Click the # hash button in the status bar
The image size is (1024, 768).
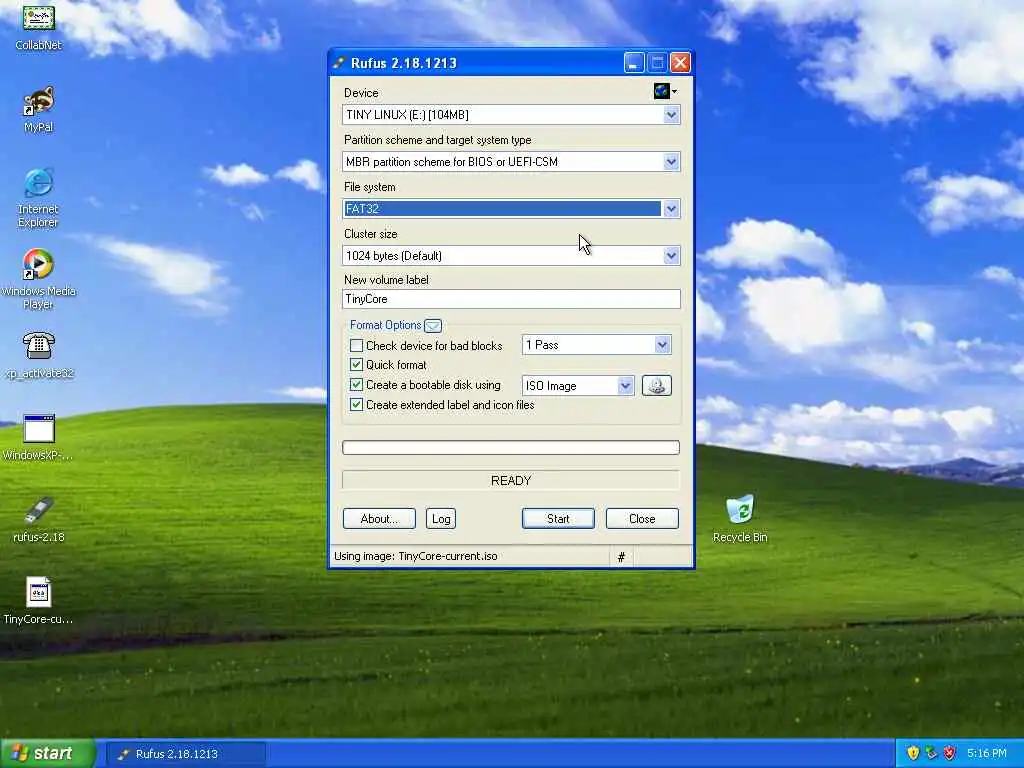tap(621, 556)
